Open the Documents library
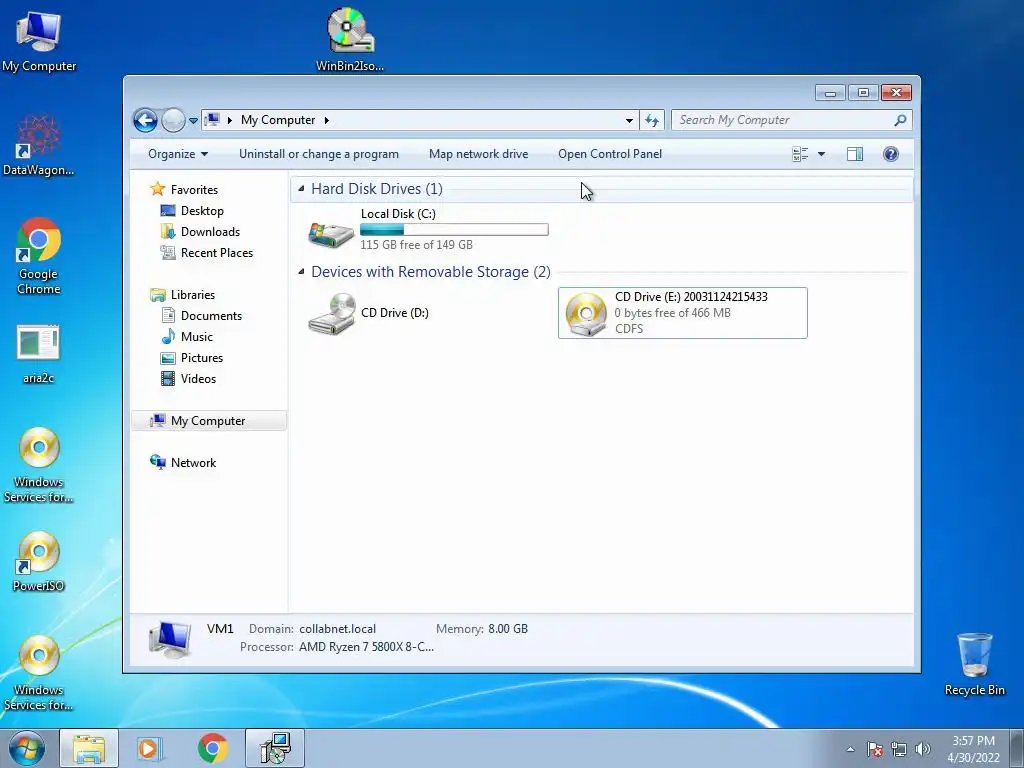 tap(211, 315)
